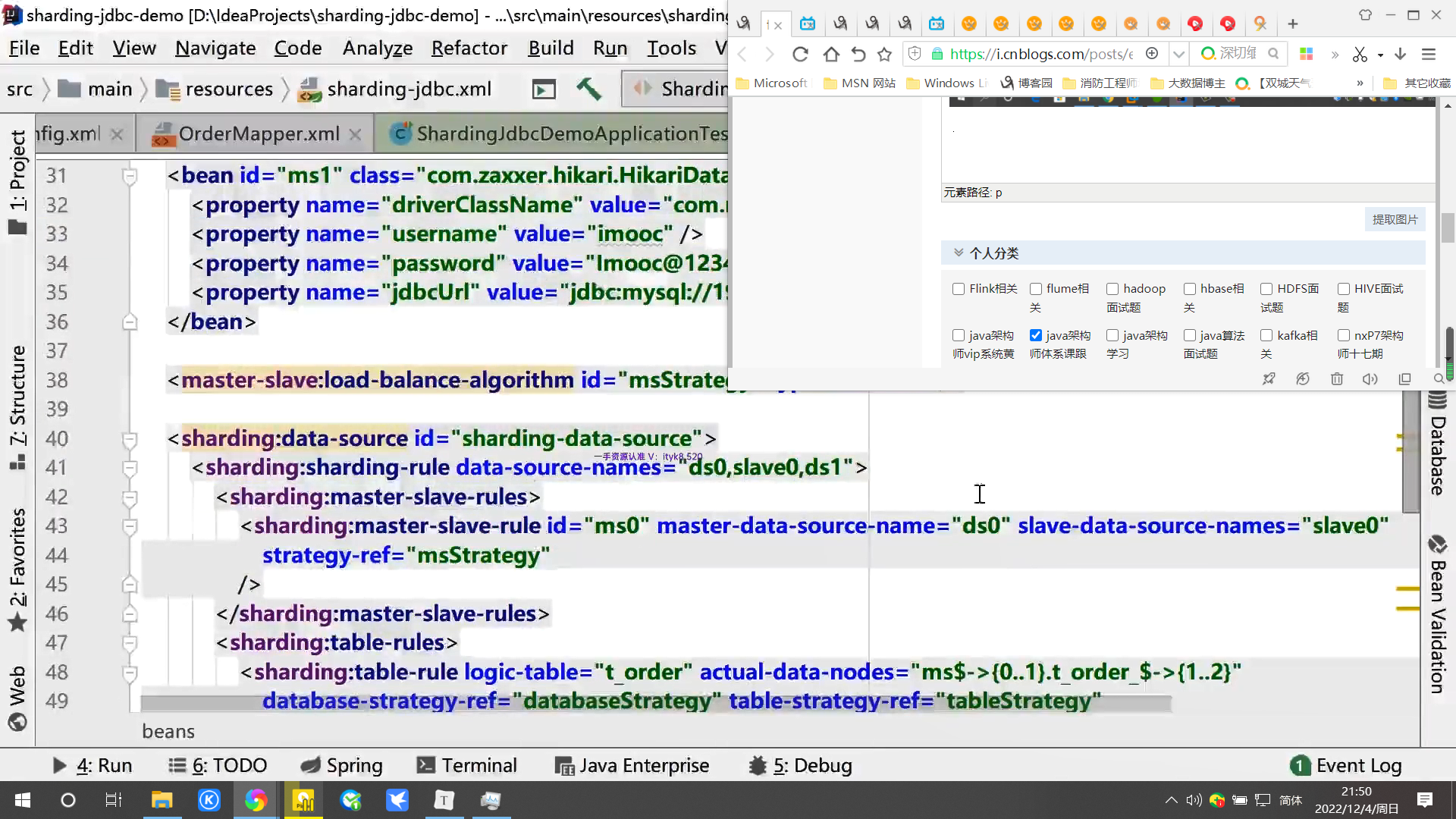Click the Build hammer icon in toolbar
Screen dimensions: 1456x819
[x=588, y=89]
